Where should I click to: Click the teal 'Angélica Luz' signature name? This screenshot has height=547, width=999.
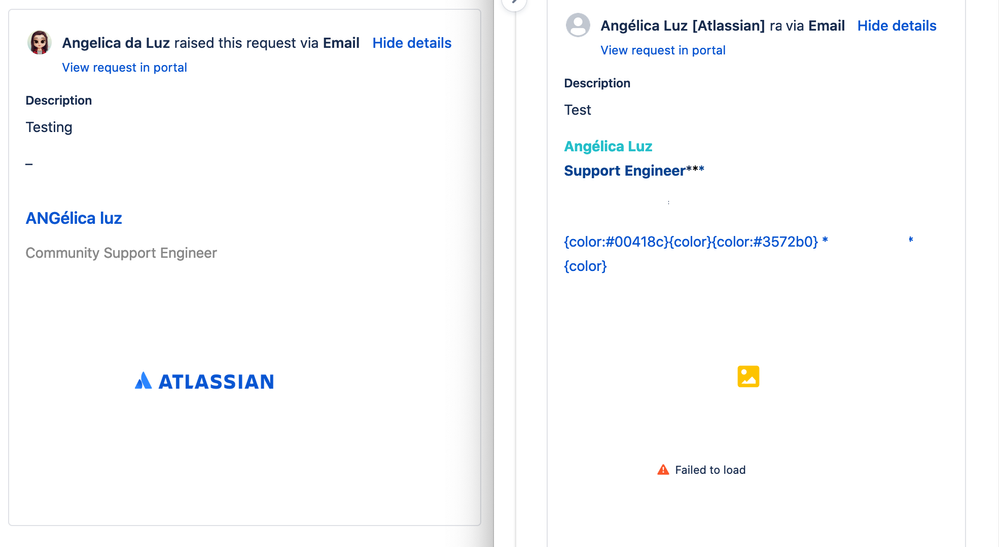point(608,146)
